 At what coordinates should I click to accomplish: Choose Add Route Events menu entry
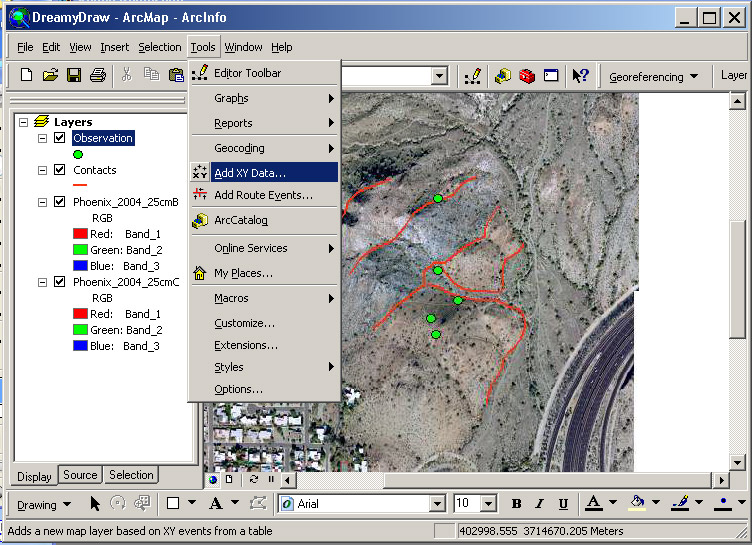point(264,195)
